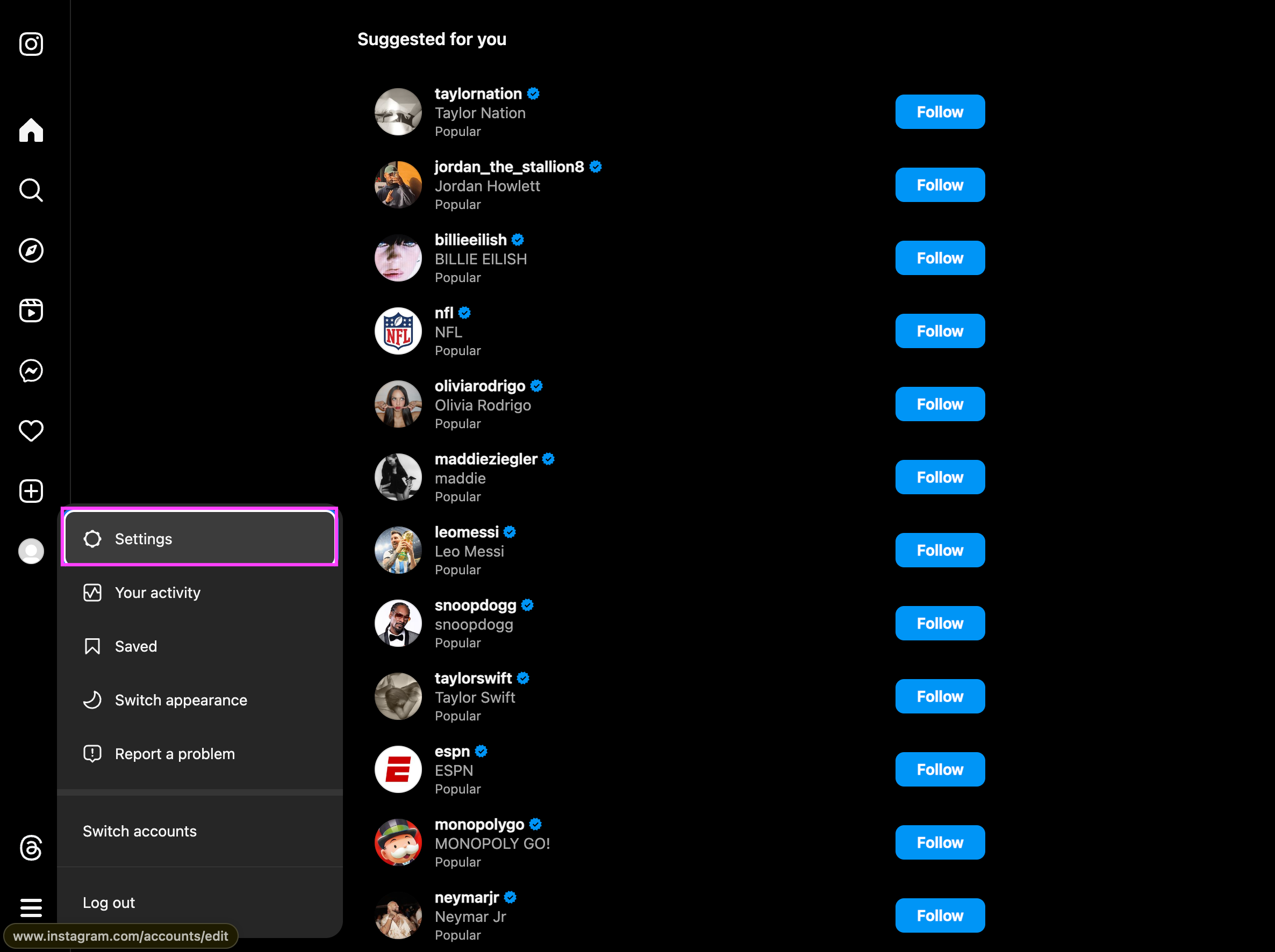Open profile avatar in sidebar
Viewport: 1275px width, 952px height.
pyautogui.click(x=31, y=552)
